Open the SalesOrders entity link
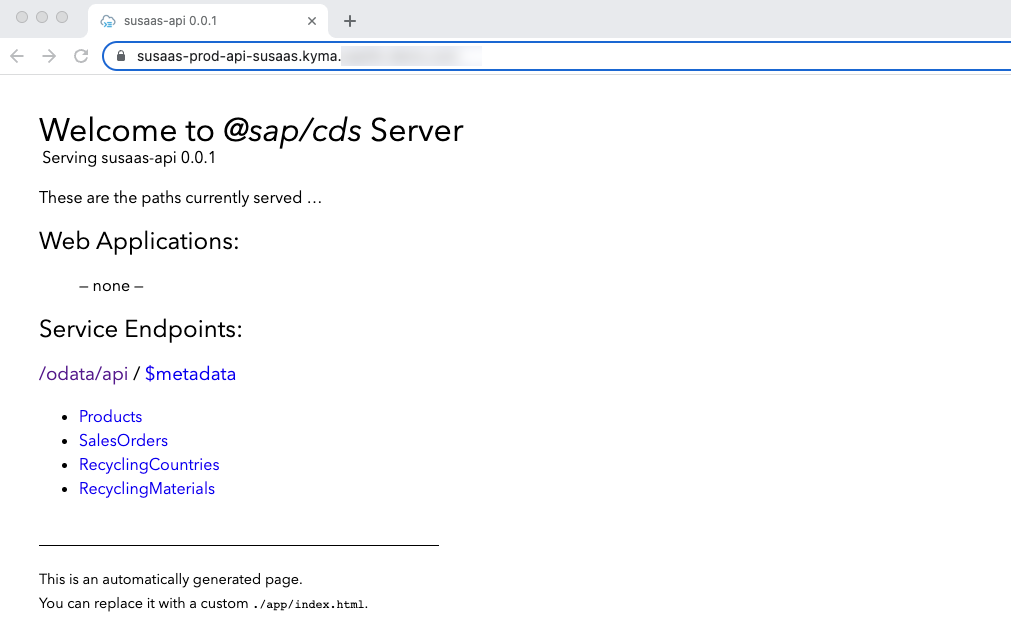The height and width of the screenshot is (633, 1011). [123, 440]
